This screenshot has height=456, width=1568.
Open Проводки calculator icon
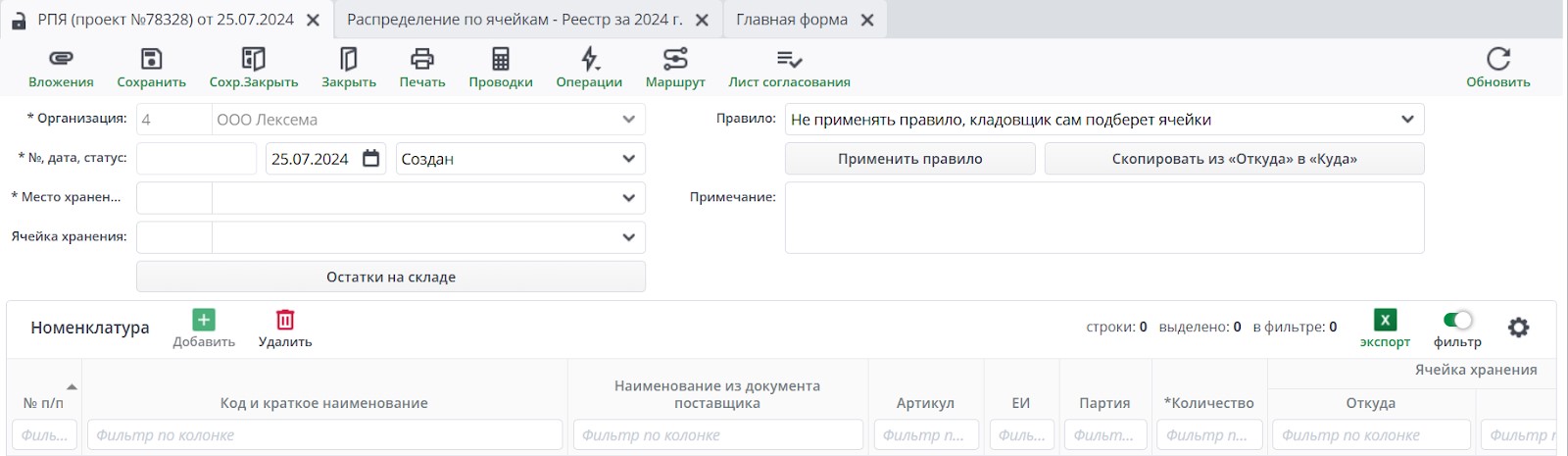click(x=500, y=59)
